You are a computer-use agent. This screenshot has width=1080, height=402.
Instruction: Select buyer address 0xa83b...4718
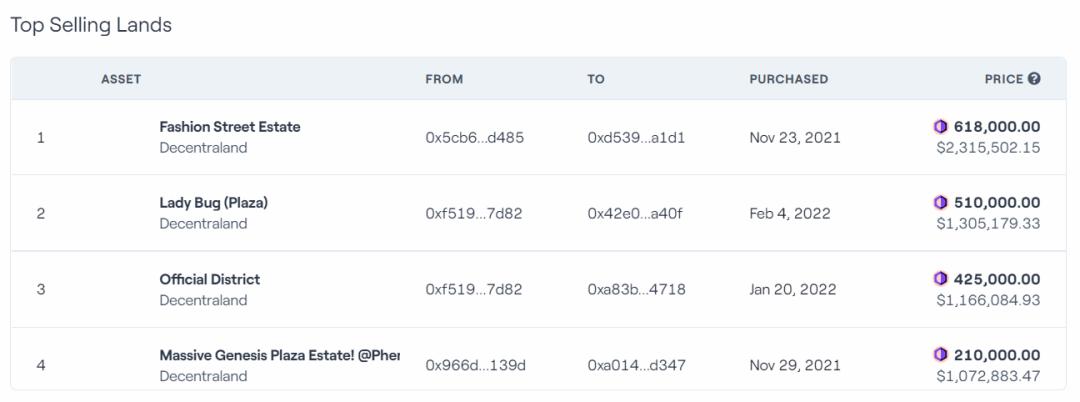[x=636, y=289]
